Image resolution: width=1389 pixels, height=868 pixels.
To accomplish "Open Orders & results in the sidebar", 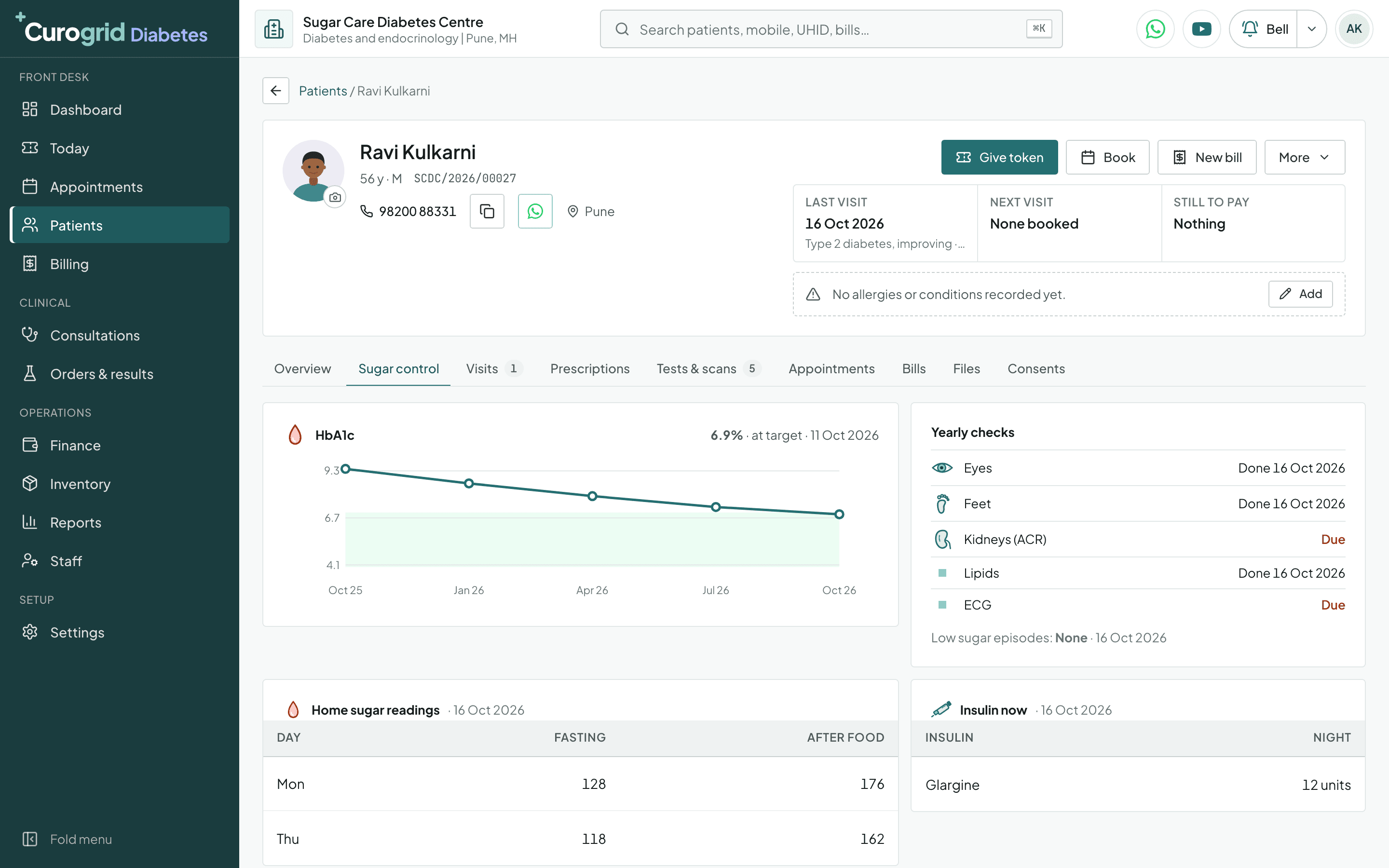I will (120, 374).
